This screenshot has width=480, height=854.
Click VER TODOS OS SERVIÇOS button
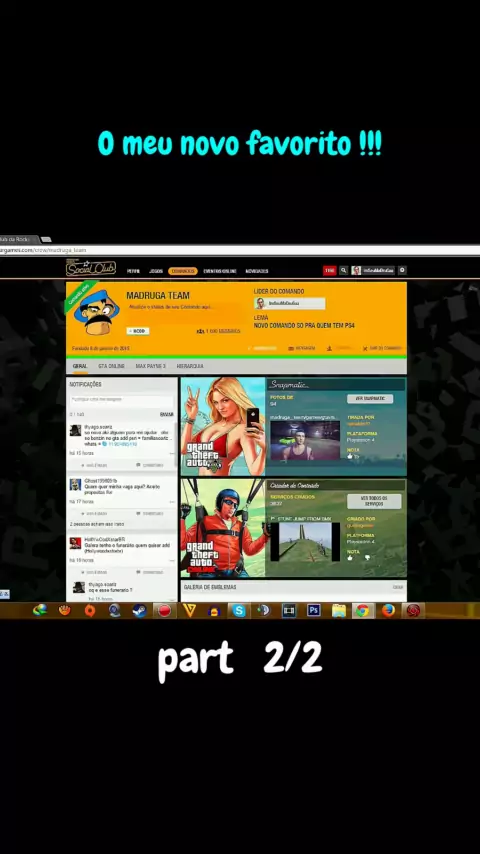(x=374, y=501)
